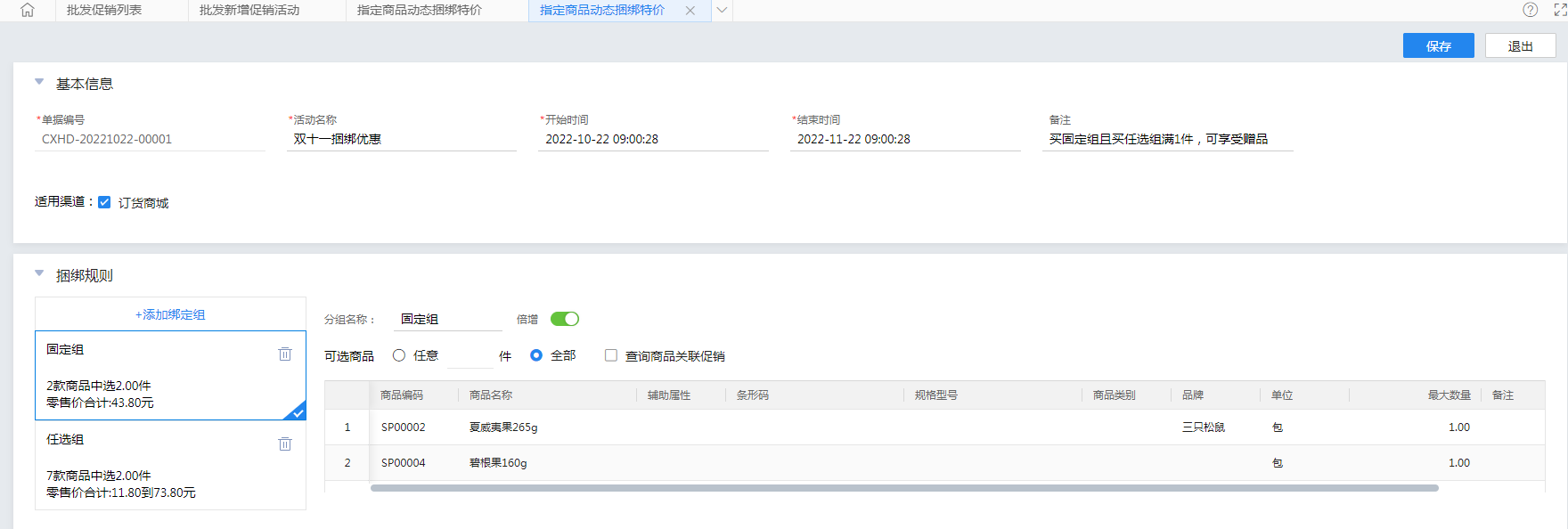Click product code SP00002
Screen dimensions: 1568x529
tap(404, 427)
